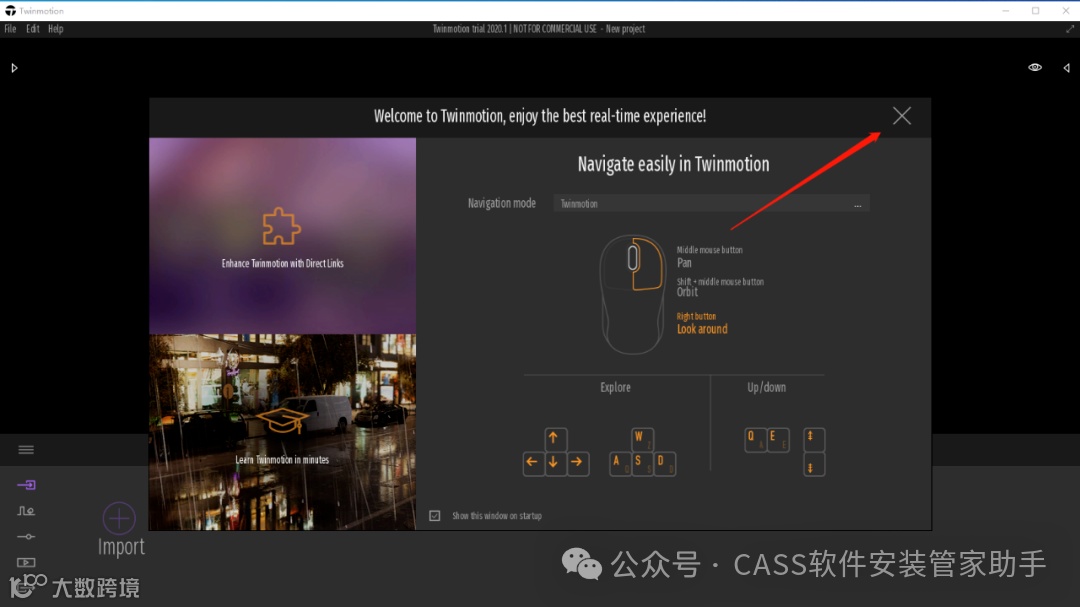This screenshot has height=607, width=1080.
Task: Toggle the eye view settings icon
Action: [1035, 68]
